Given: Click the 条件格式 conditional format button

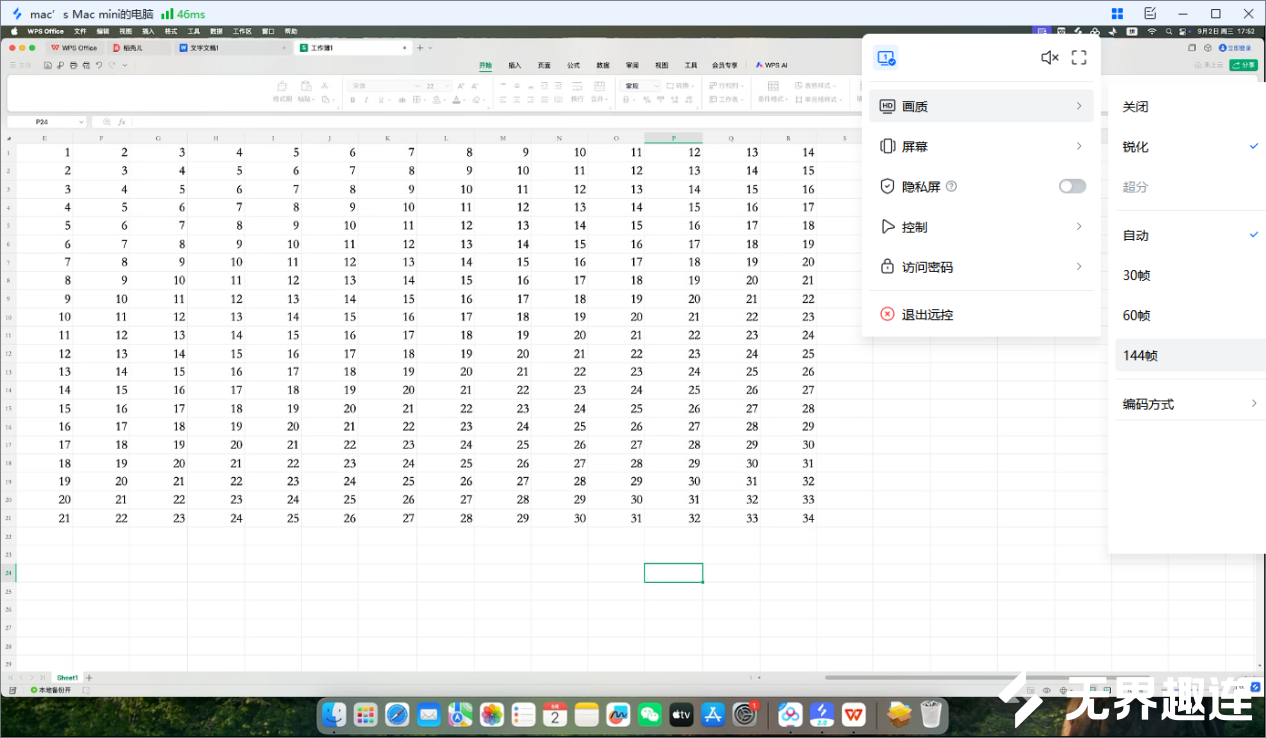Looking at the screenshot, I should point(772,92).
